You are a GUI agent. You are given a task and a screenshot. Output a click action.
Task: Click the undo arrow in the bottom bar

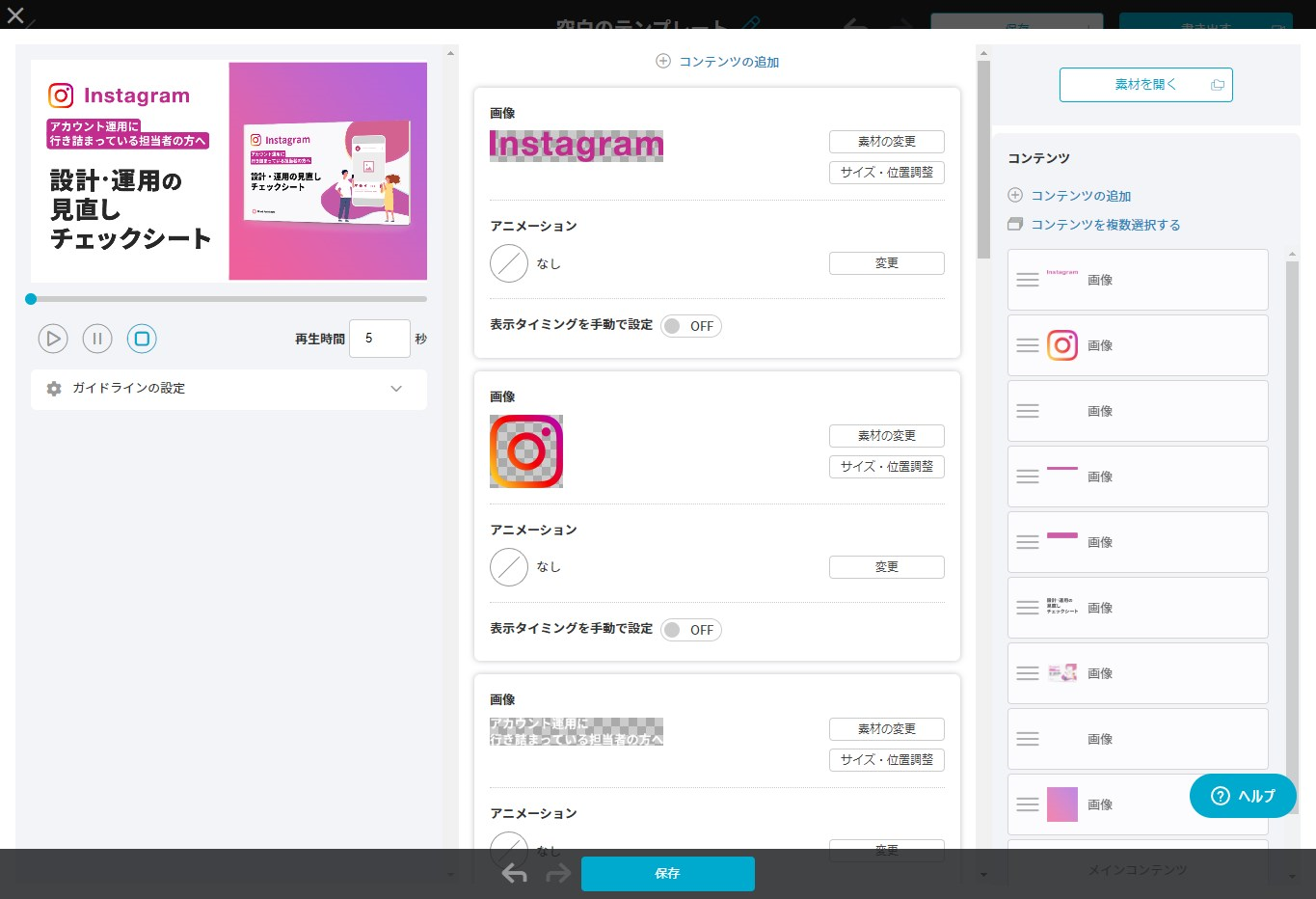click(514, 874)
